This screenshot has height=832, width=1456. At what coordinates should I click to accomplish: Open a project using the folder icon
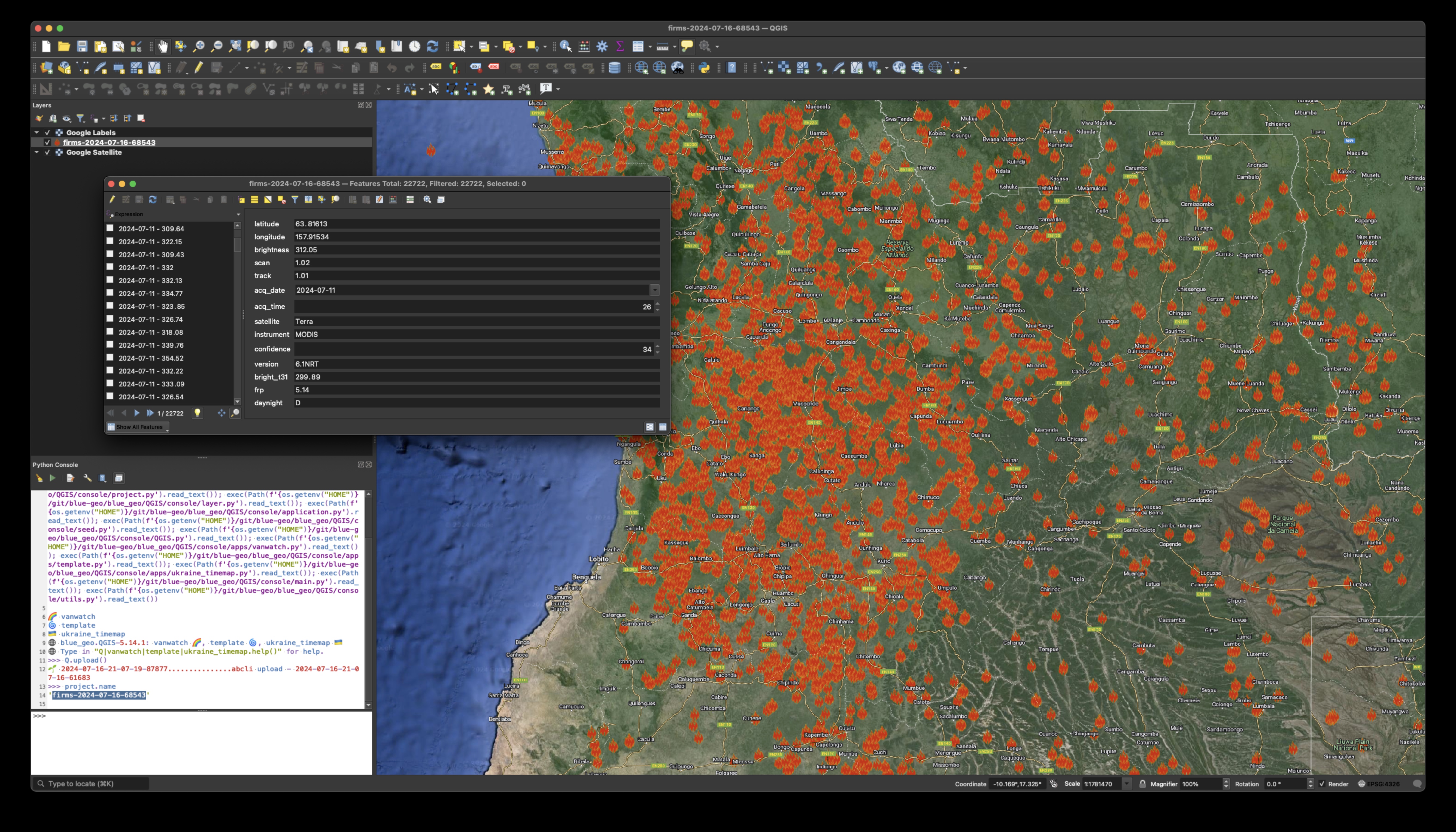[64, 46]
